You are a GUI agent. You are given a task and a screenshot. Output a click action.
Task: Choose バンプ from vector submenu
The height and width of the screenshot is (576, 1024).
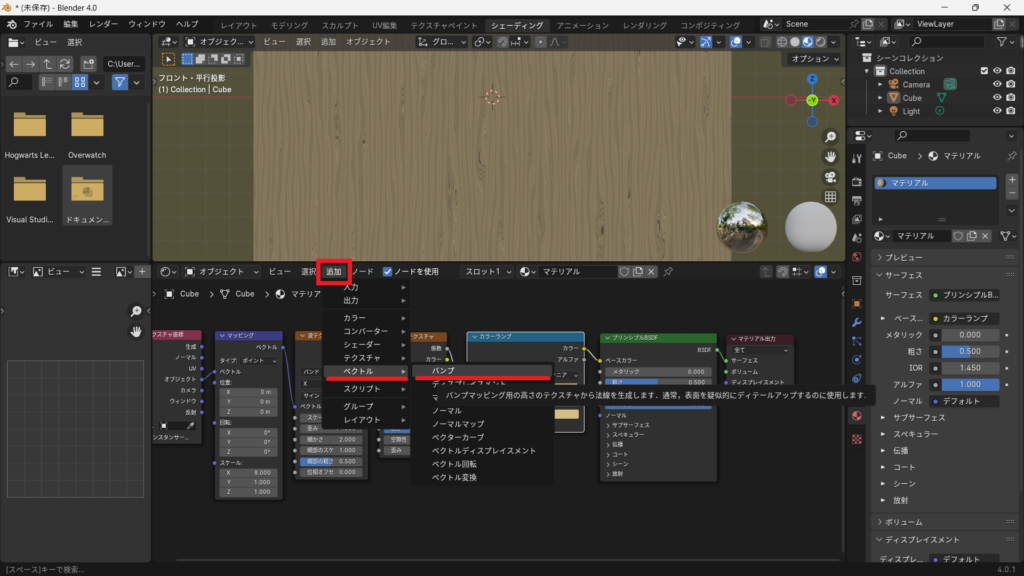click(x=483, y=370)
